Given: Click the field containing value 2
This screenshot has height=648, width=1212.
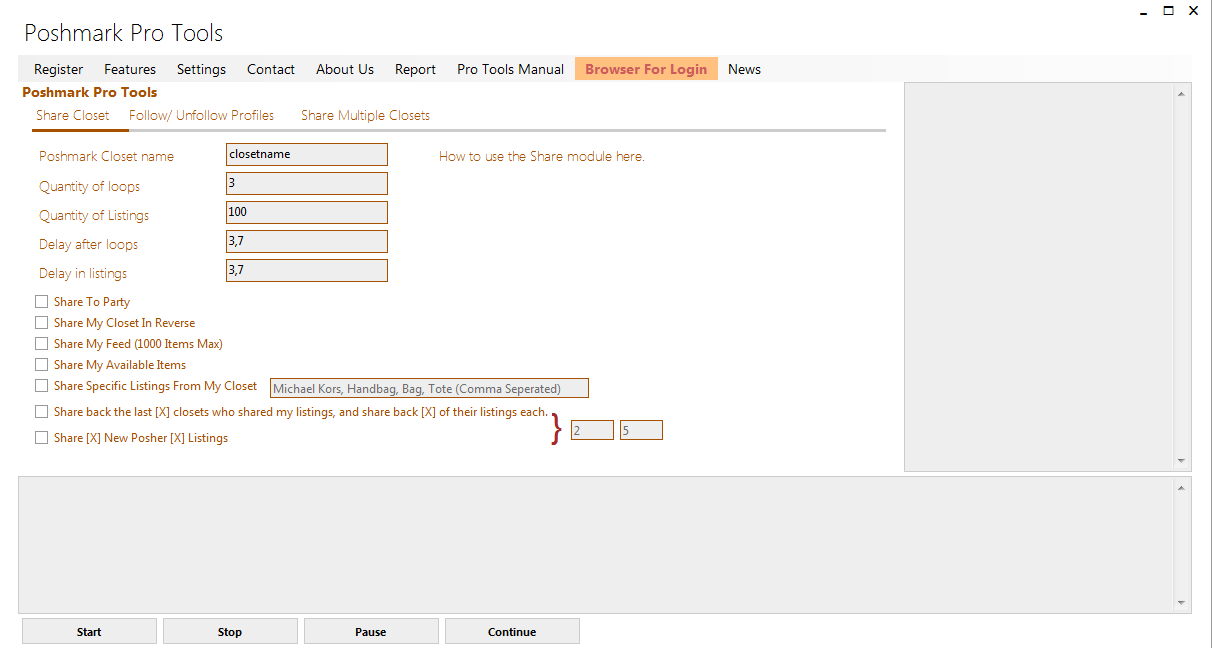Looking at the screenshot, I should click(x=592, y=430).
